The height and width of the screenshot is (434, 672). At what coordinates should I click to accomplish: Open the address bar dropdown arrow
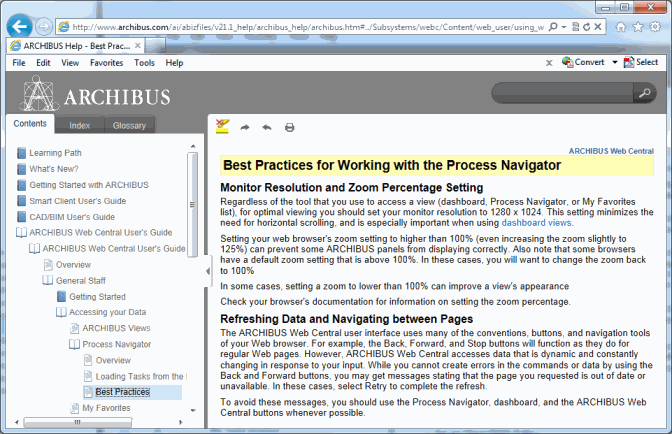[564, 27]
